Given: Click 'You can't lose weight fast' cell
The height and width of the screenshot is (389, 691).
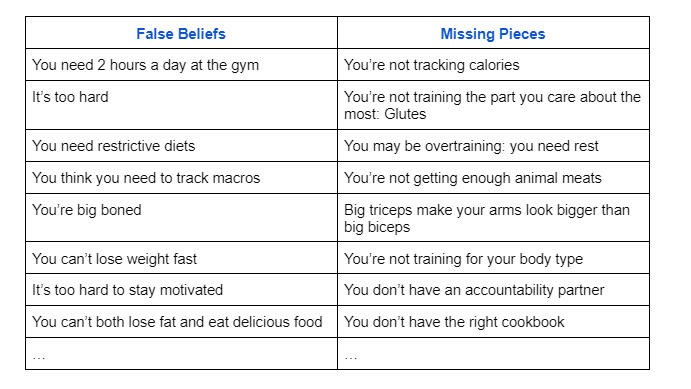Looking at the screenshot, I should pos(181,258).
